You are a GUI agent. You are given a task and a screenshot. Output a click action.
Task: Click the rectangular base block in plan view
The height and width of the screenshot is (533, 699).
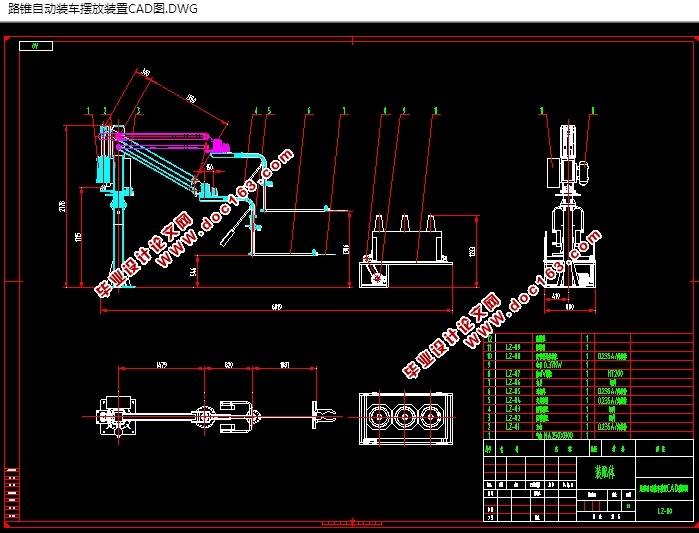[x=117, y=417]
